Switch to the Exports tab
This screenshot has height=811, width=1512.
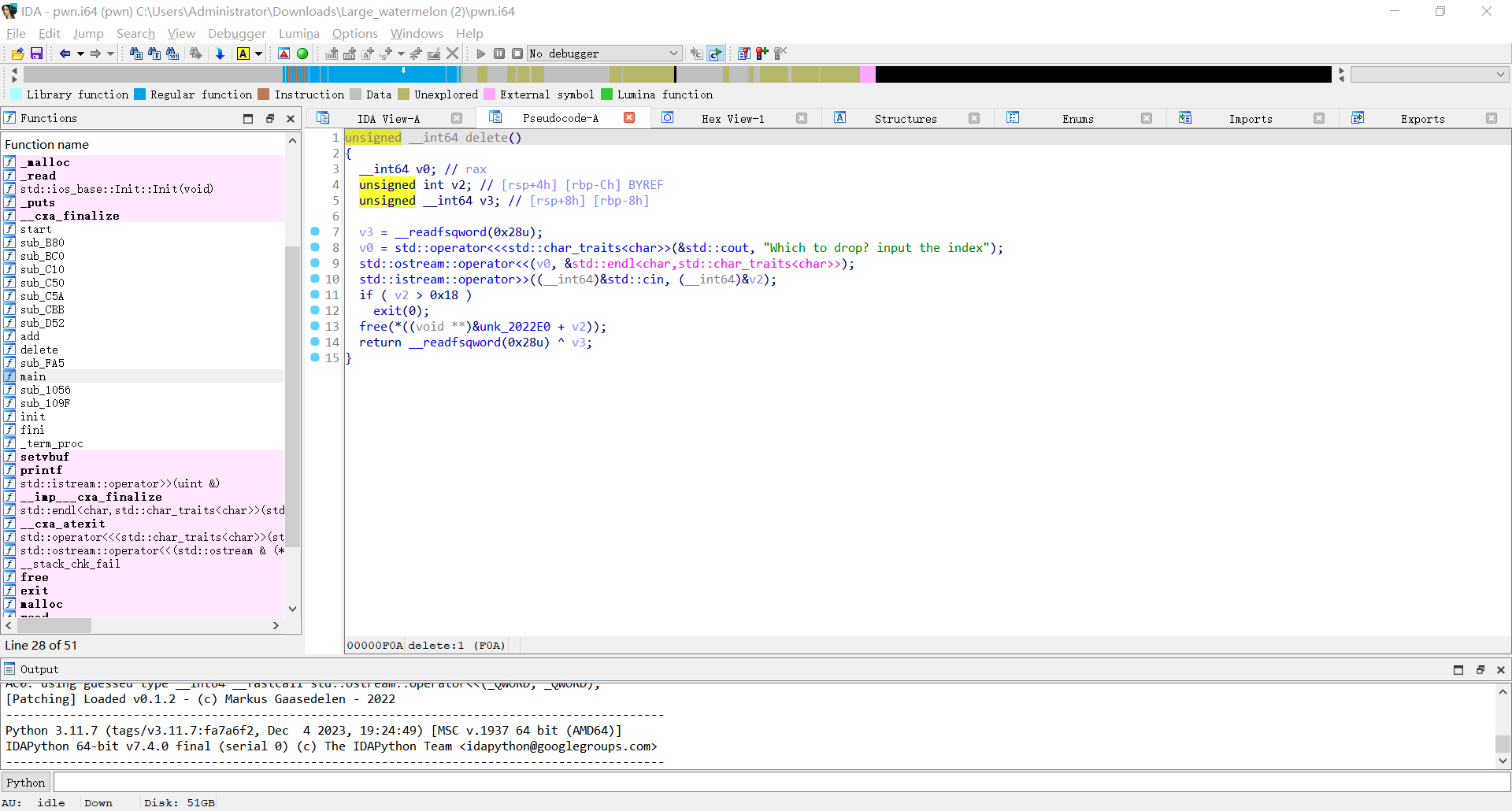pyautogui.click(x=1422, y=119)
